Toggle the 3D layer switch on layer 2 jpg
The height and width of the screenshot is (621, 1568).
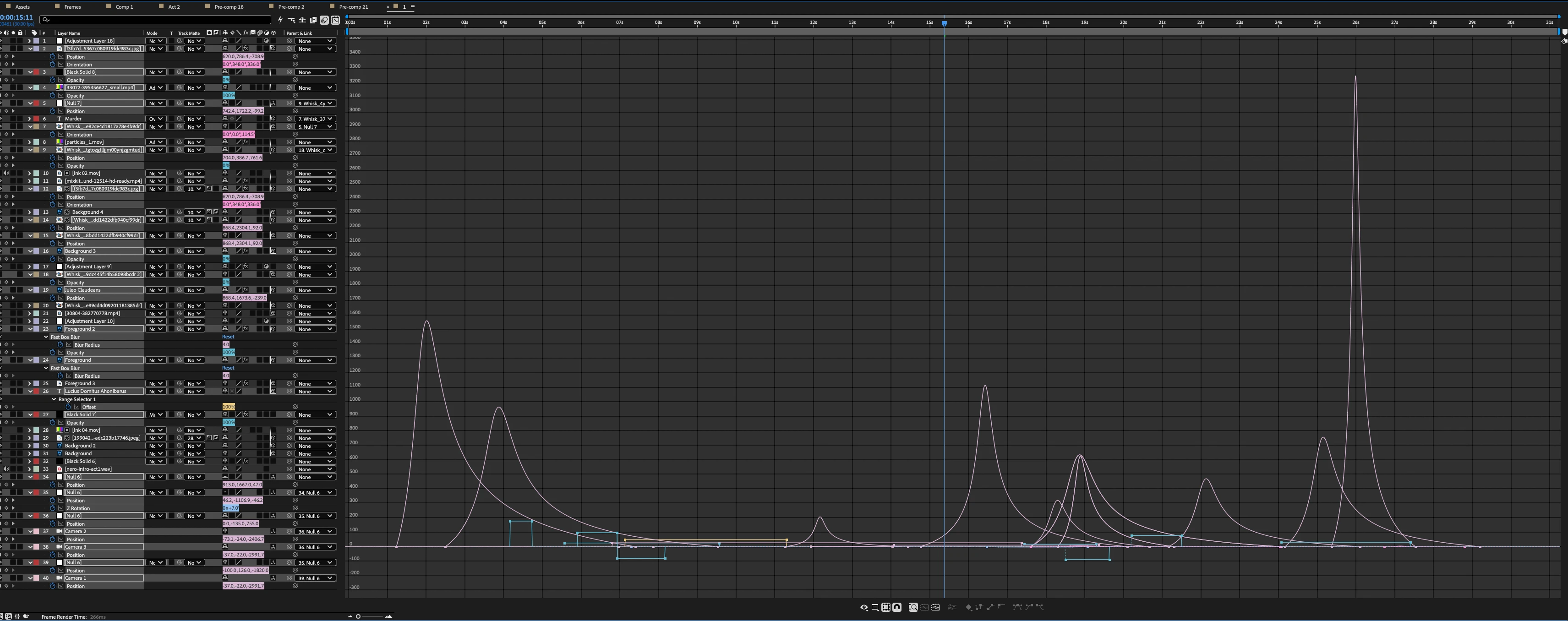point(273,49)
